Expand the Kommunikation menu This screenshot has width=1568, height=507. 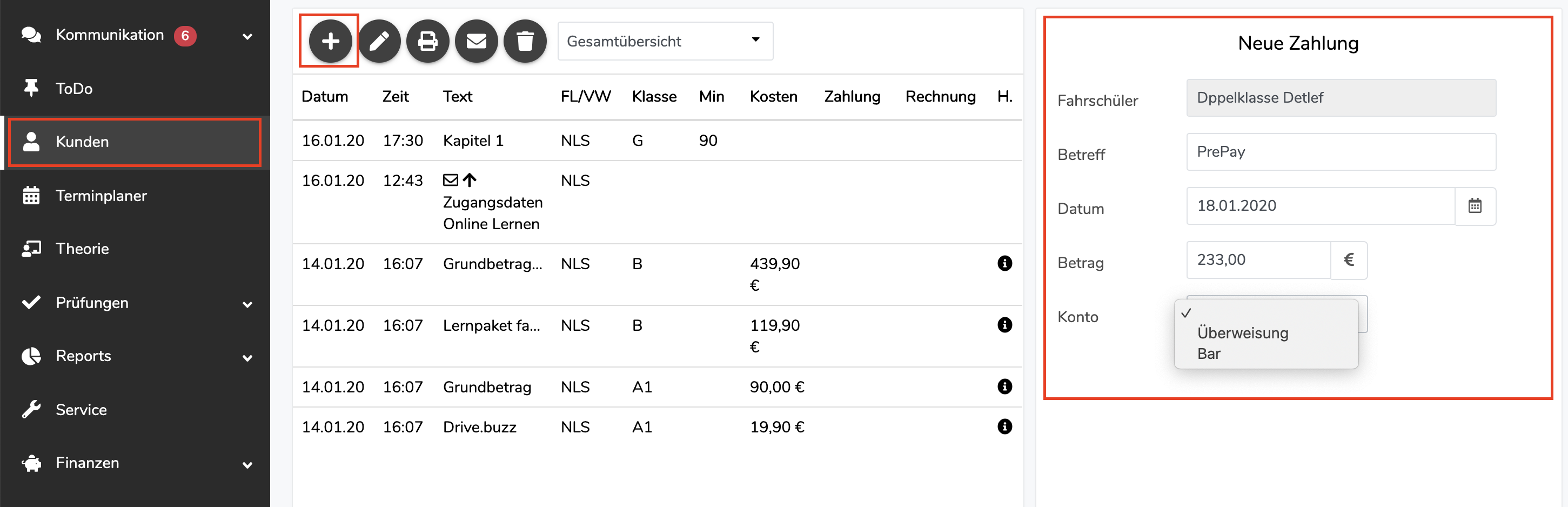click(x=247, y=36)
